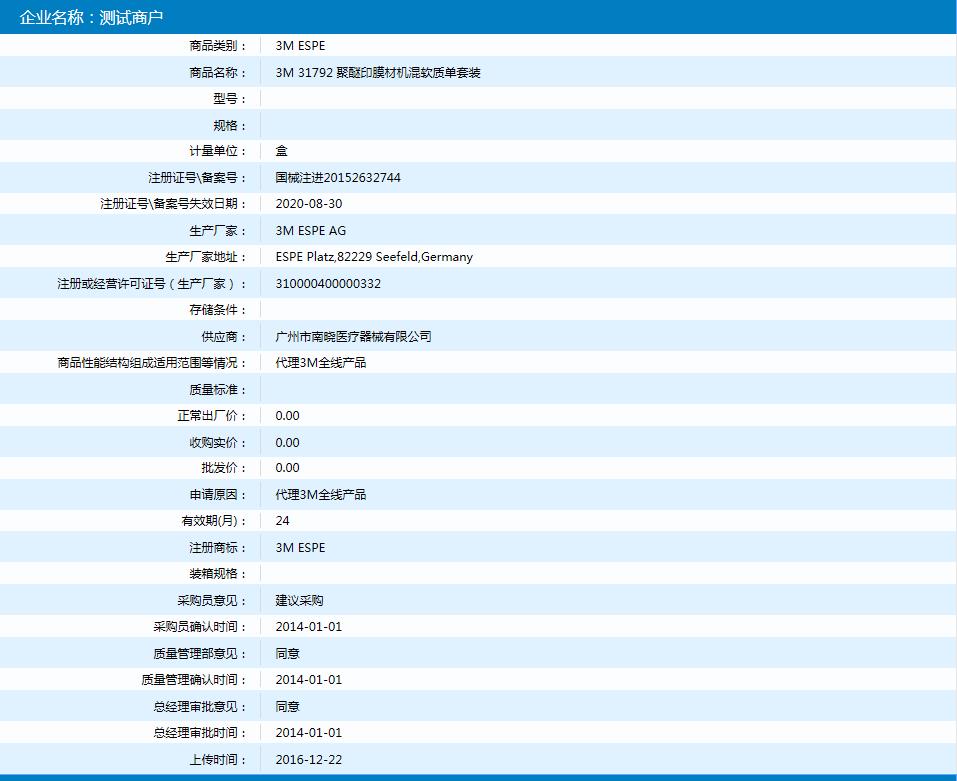Viewport: 957px width, 781px height.
Task: Click product name 3M 31792 聚醚印膜材机混软质单套装
Action: pyautogui.click(x=378, y=73)
